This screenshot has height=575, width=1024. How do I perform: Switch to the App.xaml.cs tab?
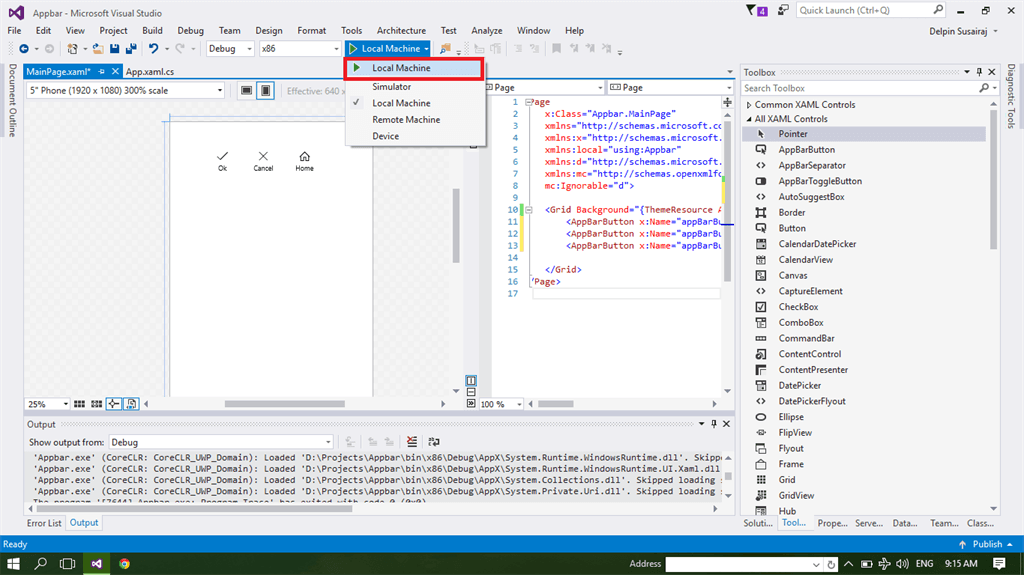click(150, 72)
